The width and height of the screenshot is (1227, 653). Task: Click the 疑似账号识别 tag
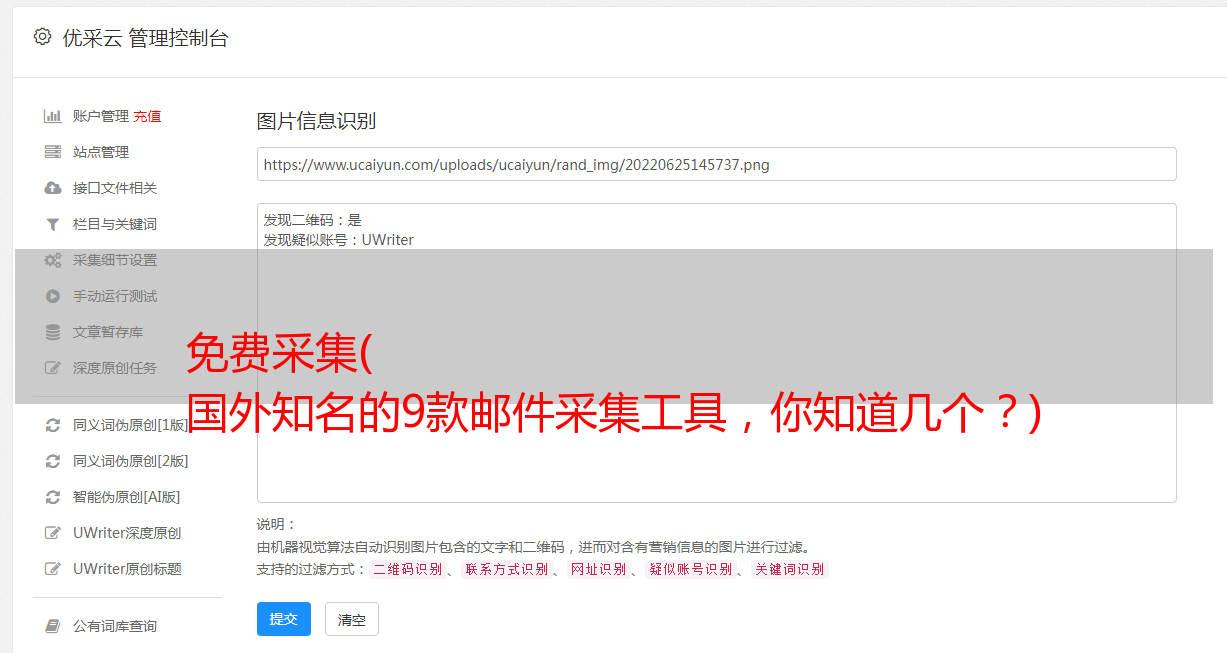690,569
